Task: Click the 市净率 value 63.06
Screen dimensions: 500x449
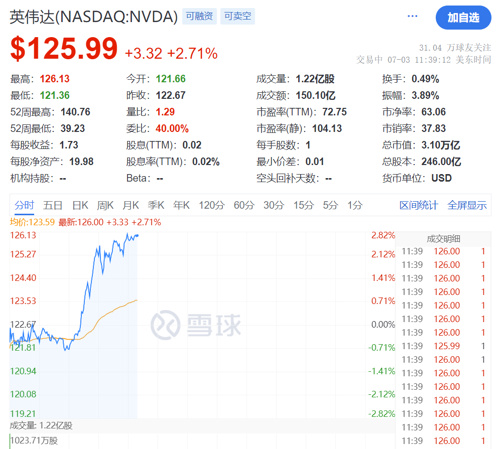Action: (433, 112)
